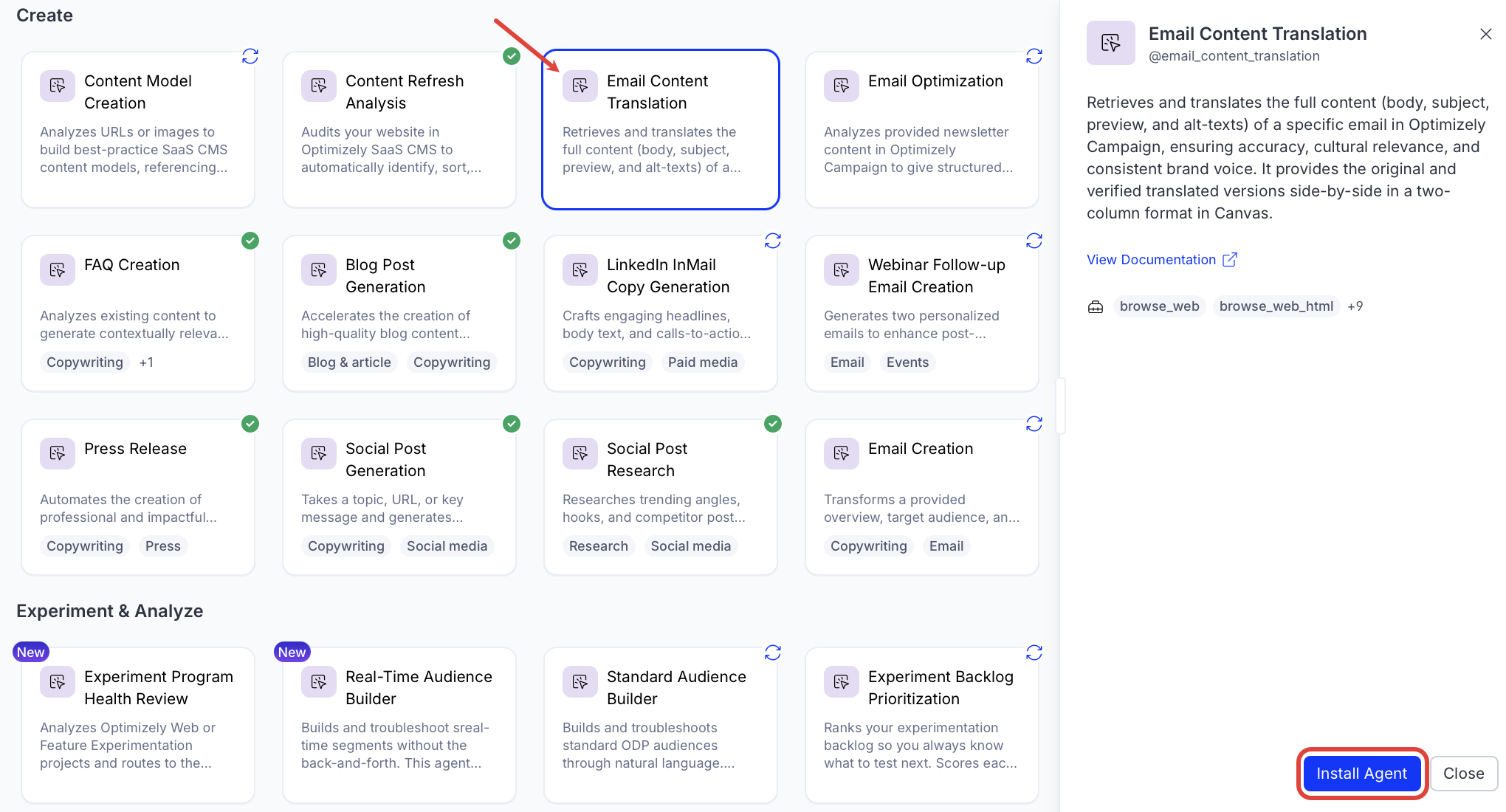The image size is (1506, 812).
Task: Close the agent details panel with X
Action: (1486, 34)
